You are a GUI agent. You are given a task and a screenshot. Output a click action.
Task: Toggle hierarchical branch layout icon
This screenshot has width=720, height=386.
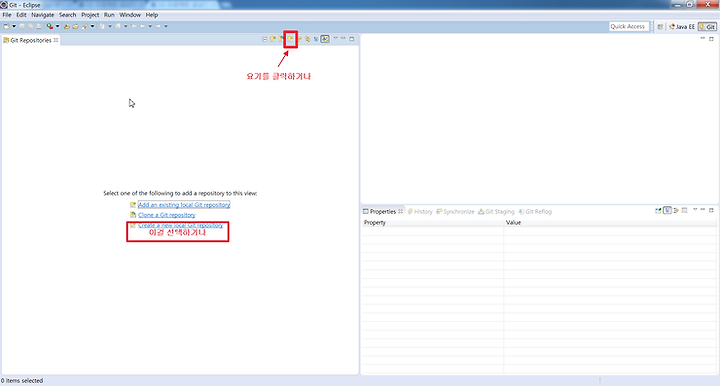click(316, 39)
